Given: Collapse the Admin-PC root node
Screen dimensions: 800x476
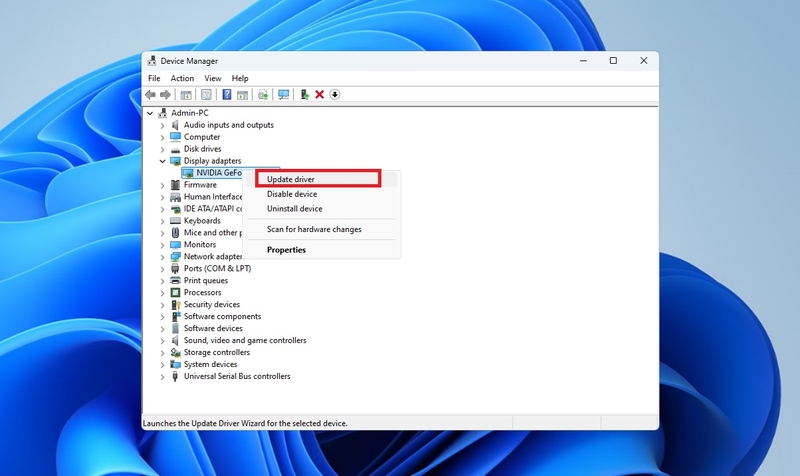Looking at the screenshot, I should [x=150, y=113].
